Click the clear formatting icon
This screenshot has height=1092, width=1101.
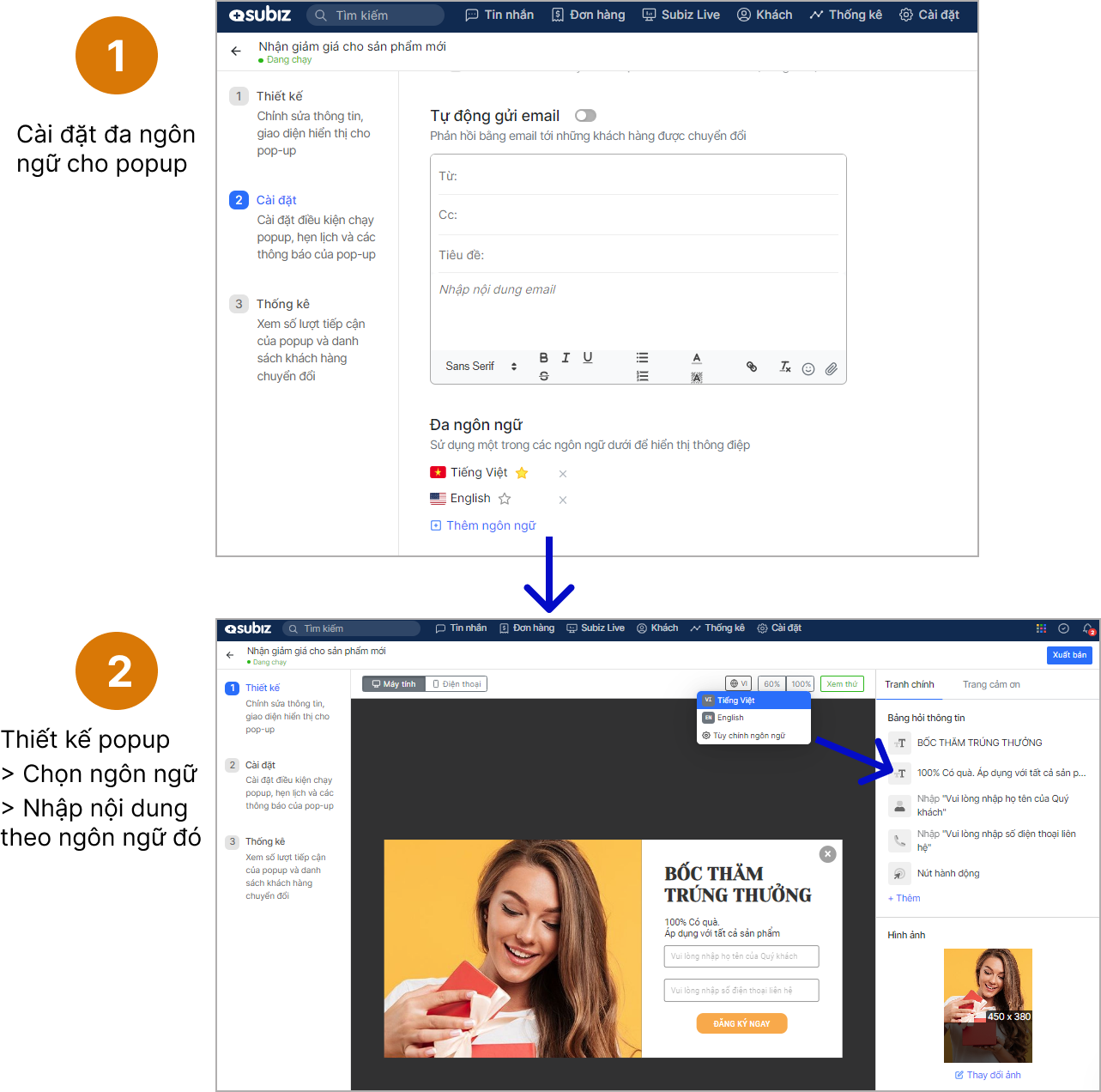click(784, 367)
